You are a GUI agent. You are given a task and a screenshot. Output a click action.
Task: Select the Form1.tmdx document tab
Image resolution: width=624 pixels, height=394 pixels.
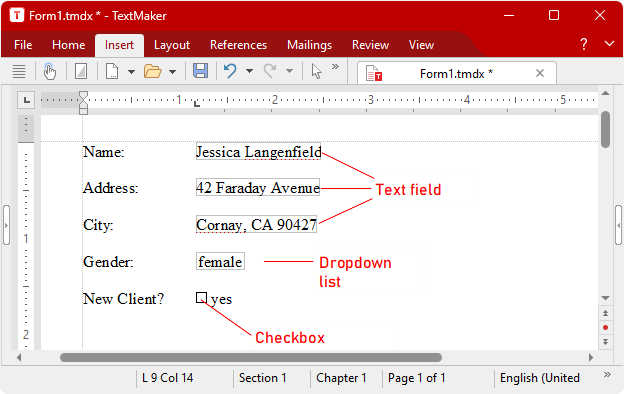pos(456,73)
